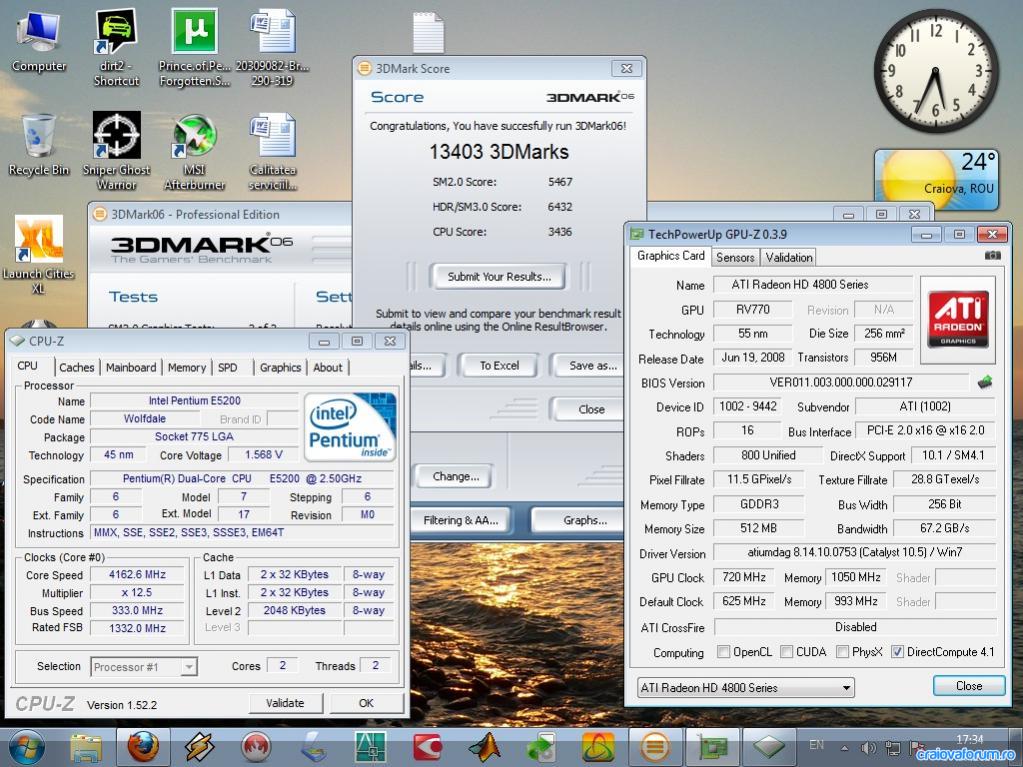This screenshot has width=1023, height=767.
Task: Select the Prince.of.Pe... Forgotten.S... uTorrent file icon
Action: pos(194,48)
